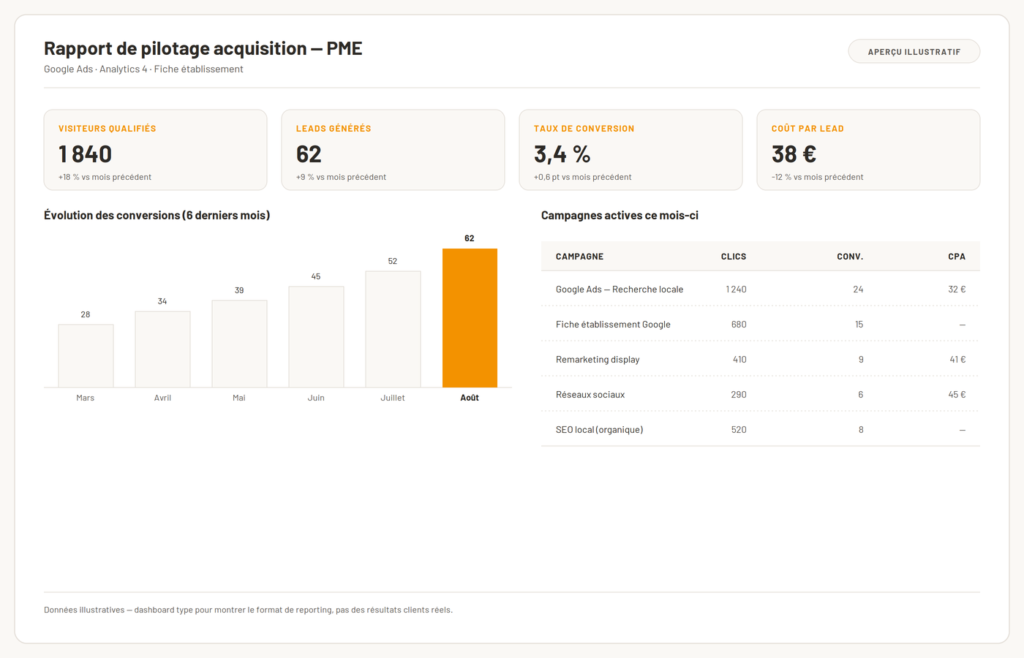Image resolution: width=1024 pixels, height=658 pixels.
Task: Select the SEO local (organique) row
Action: pos(760,430)
